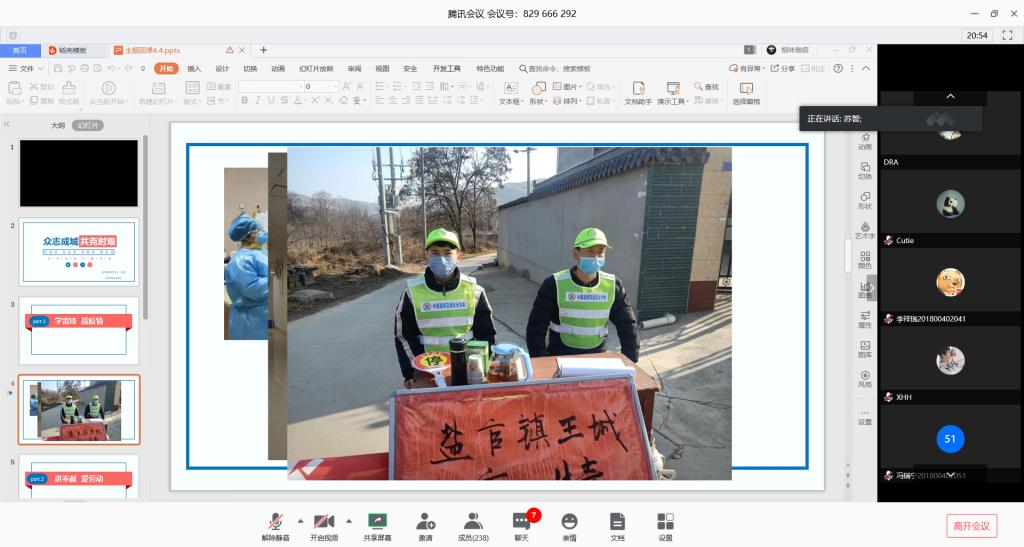The width and height of the screenshot is (1024, 547).
Task: Collapse the side panel with right chevron
Action: click(x=871, y=287)
